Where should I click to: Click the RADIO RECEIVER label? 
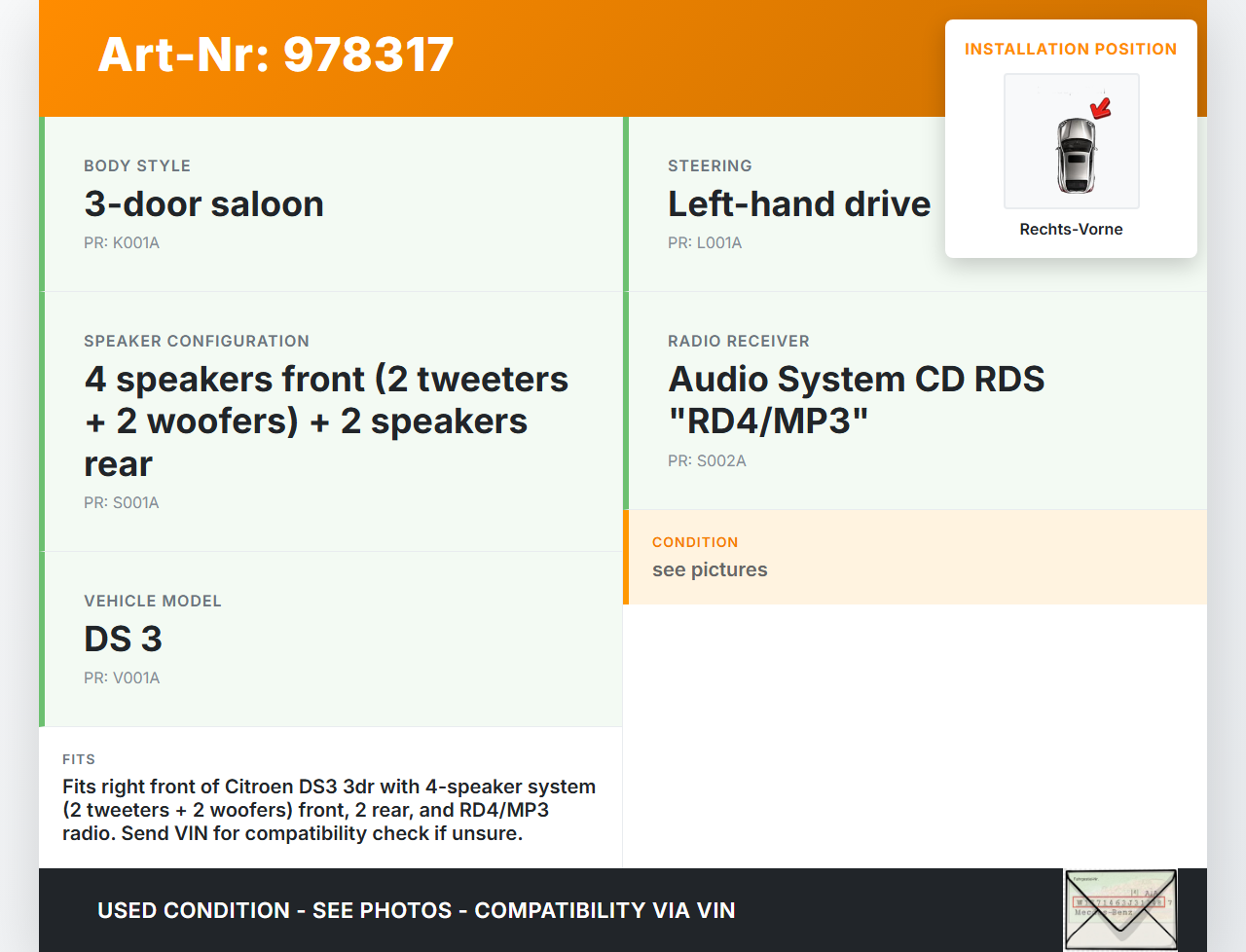[x=739, y=342]
